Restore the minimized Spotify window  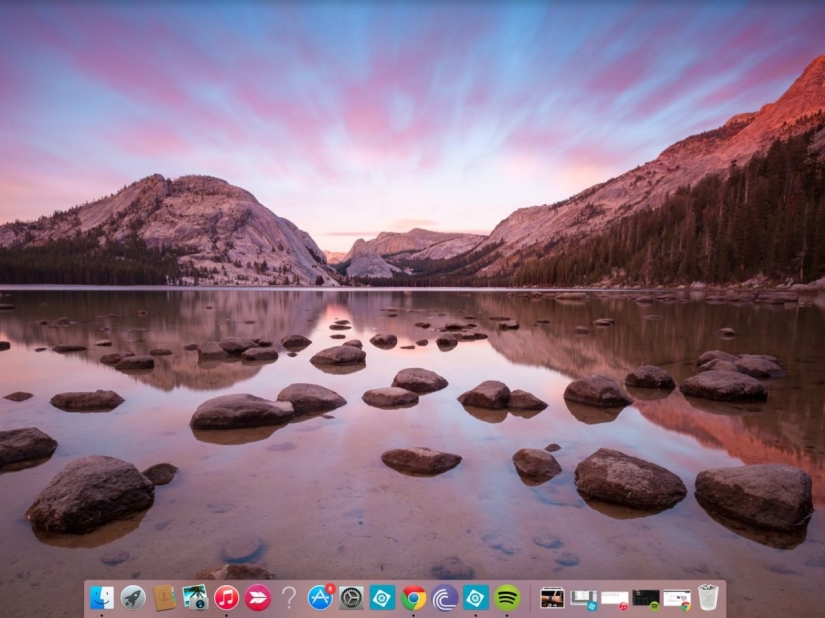[646, 597]
